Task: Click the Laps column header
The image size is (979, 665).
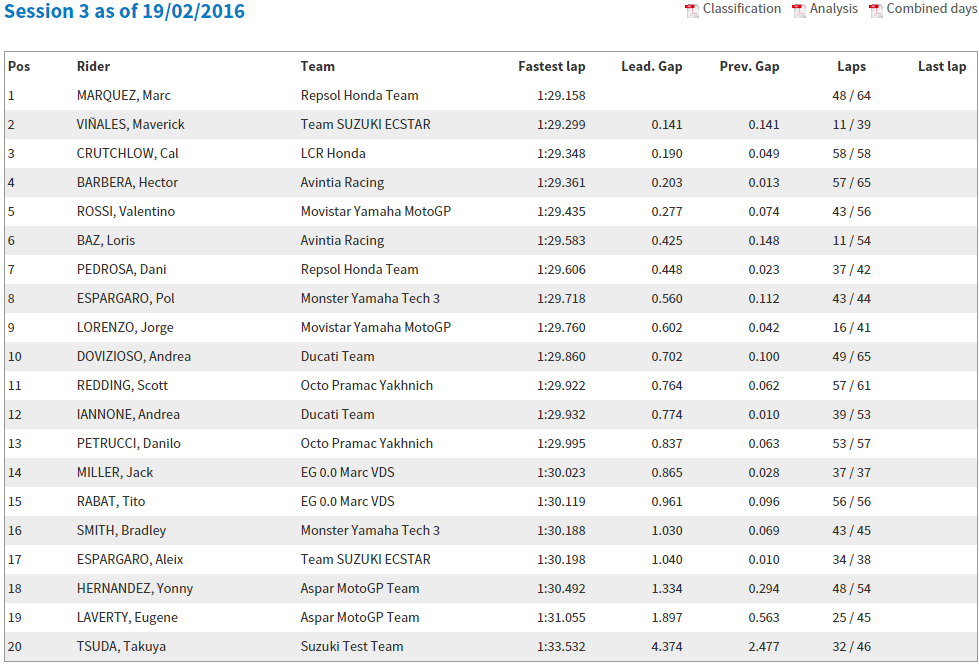Action: (851, 67)
